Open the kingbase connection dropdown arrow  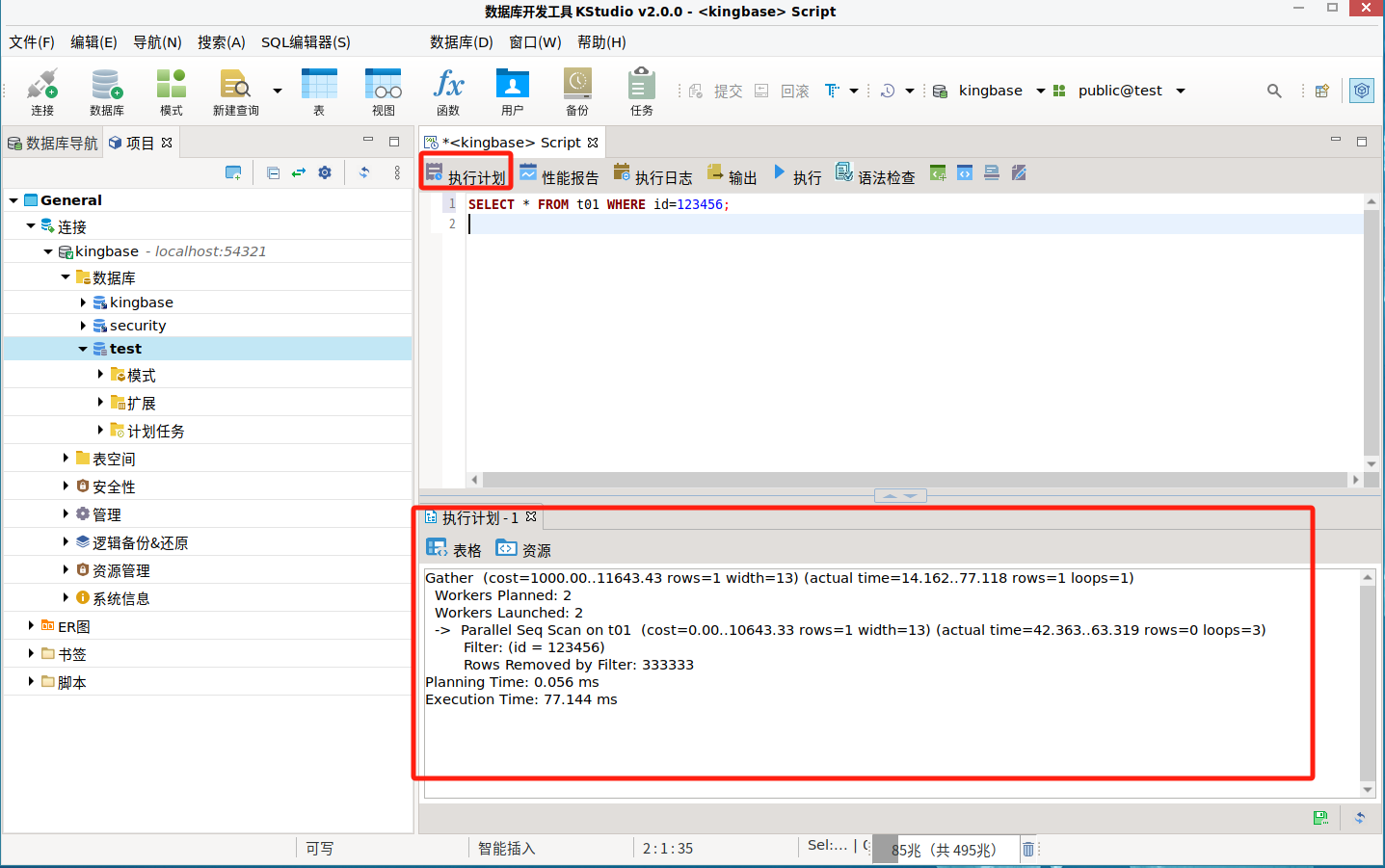pyautogui.click(x=1040, y=92)
